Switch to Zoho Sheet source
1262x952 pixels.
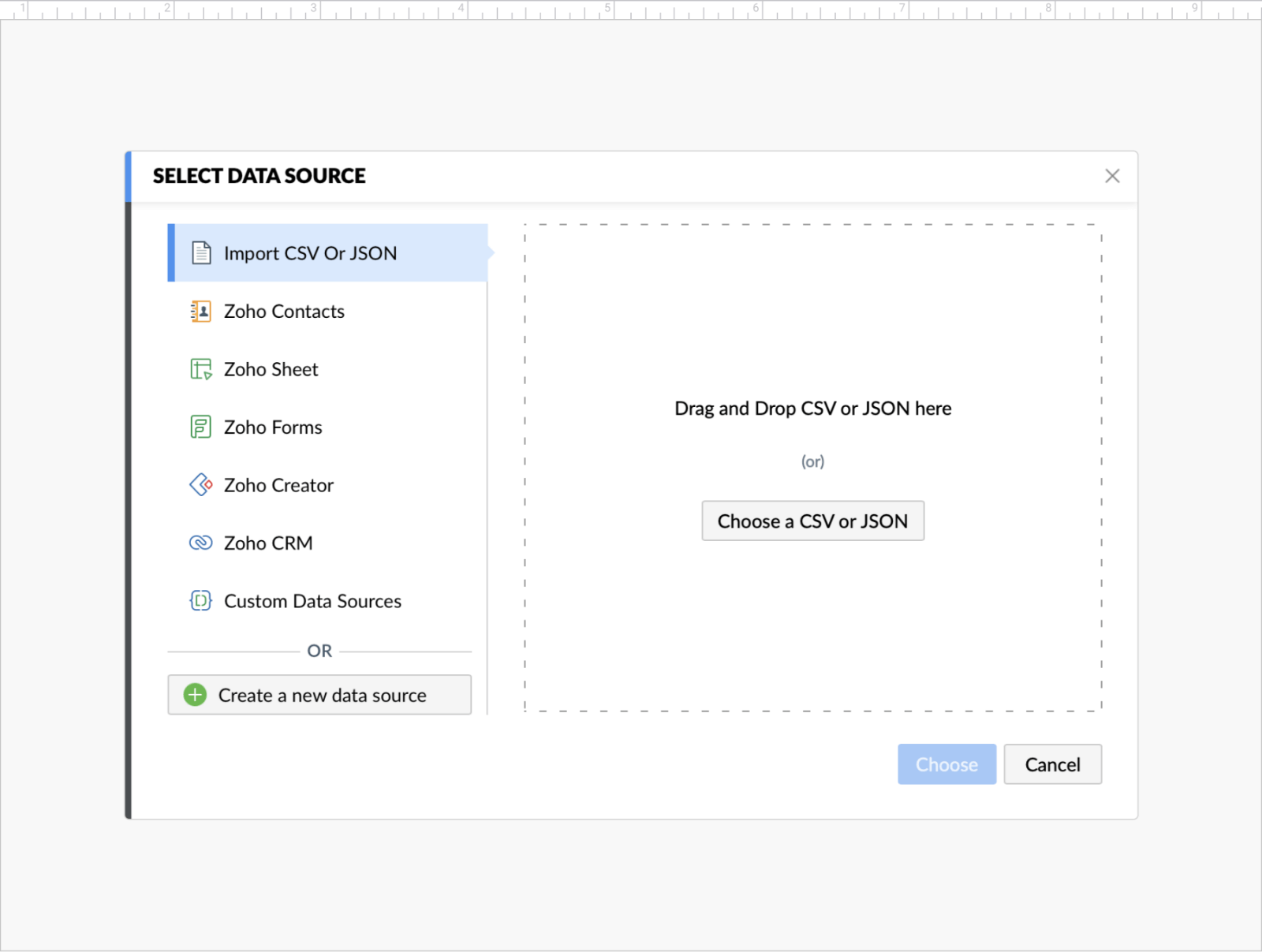click(x=271, y=369)
